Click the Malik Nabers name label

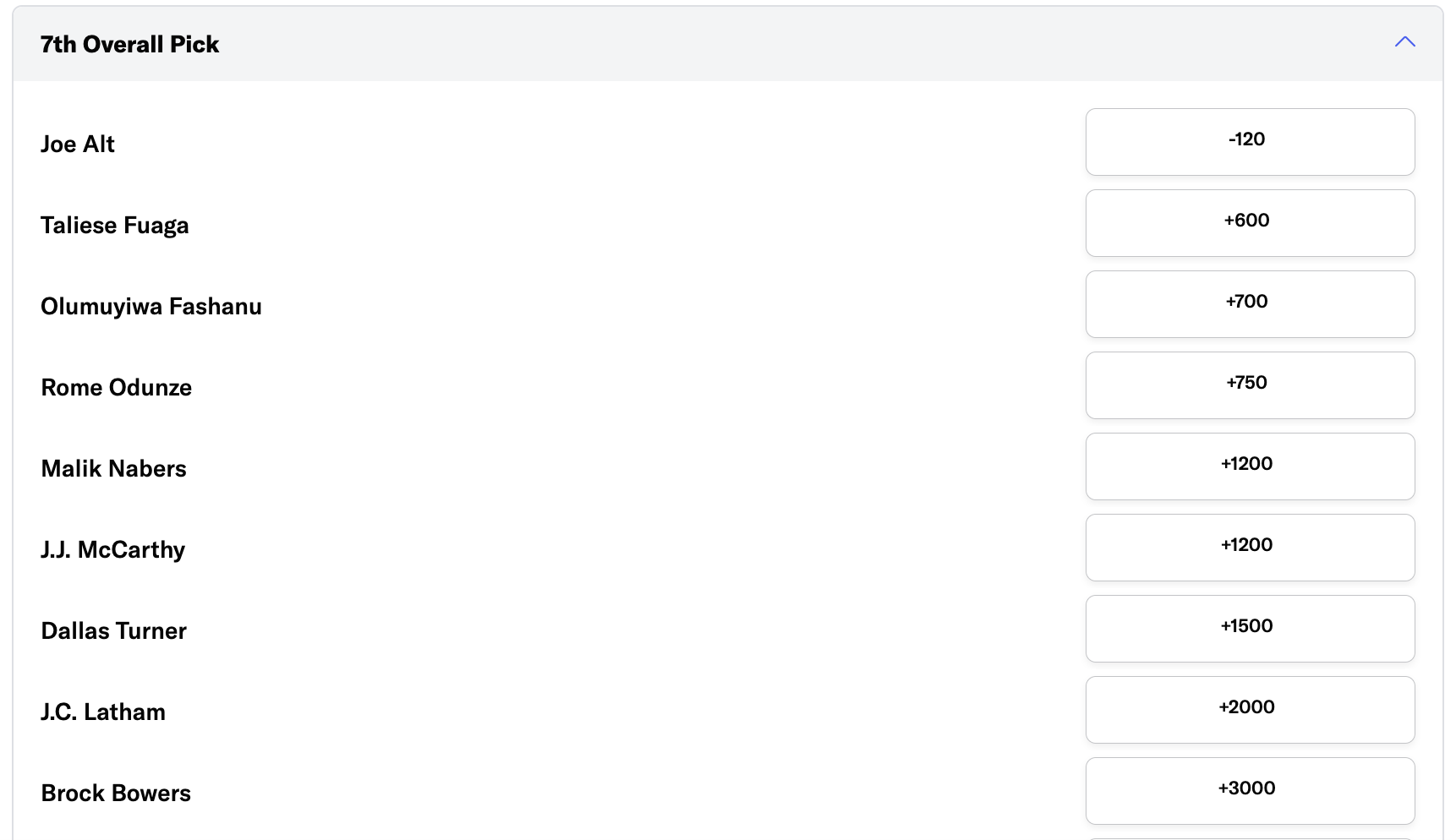pyautogui.click(x=114, y=469)
